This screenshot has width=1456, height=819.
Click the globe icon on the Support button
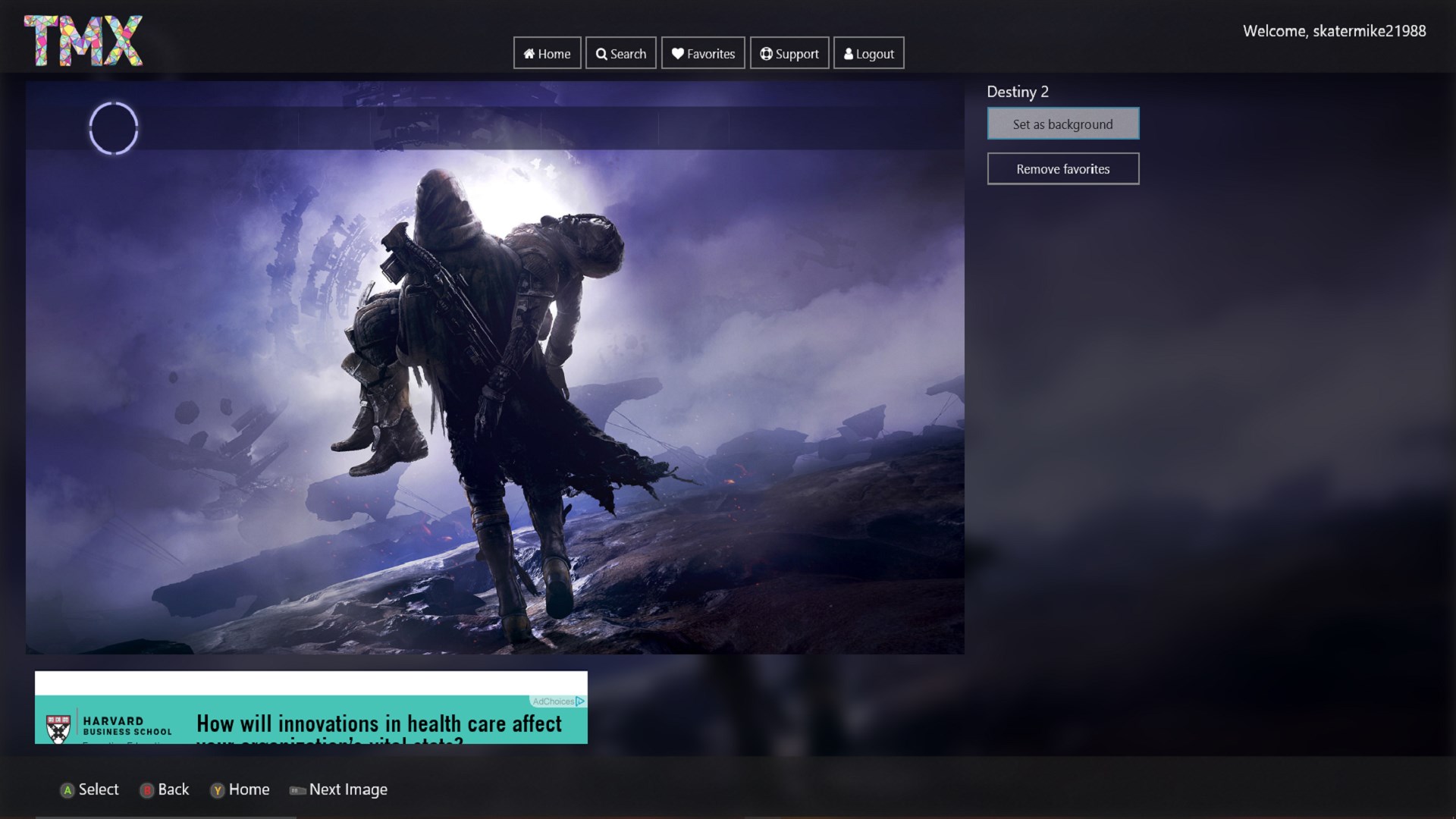click(x=766, y=54)
